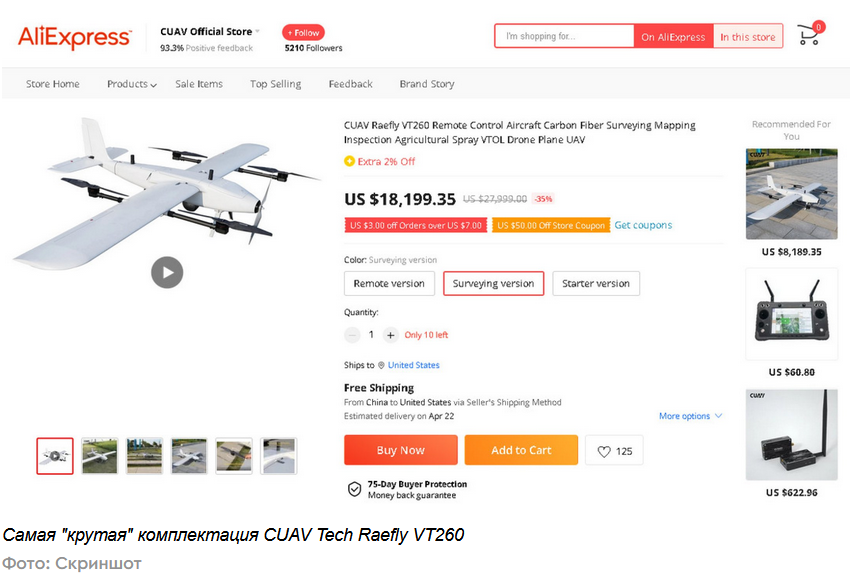Select the Starter version option
Viewport: 862px width, 578px height.
(596, 284)
